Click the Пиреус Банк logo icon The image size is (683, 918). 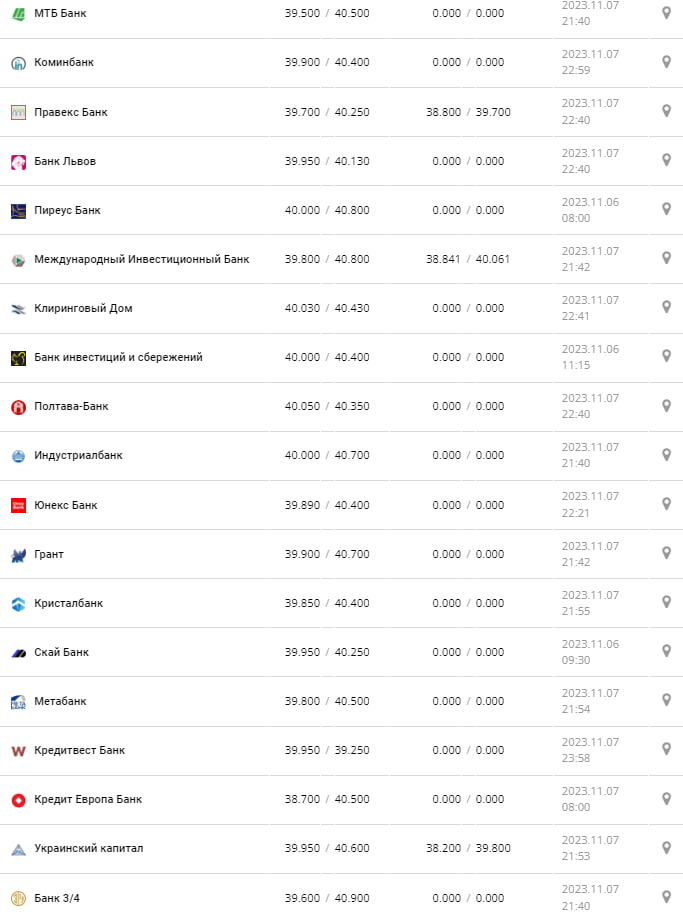pyautogui.click(x=18, y=210)
